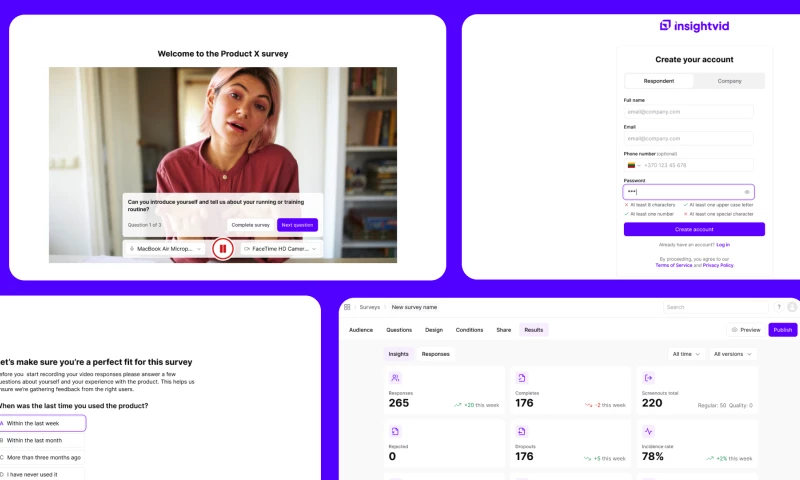The width and height of the screenshot is (800, 480).
Task: Click the dashboard grid icon in breadcrumb
Action: pos(347,307)
